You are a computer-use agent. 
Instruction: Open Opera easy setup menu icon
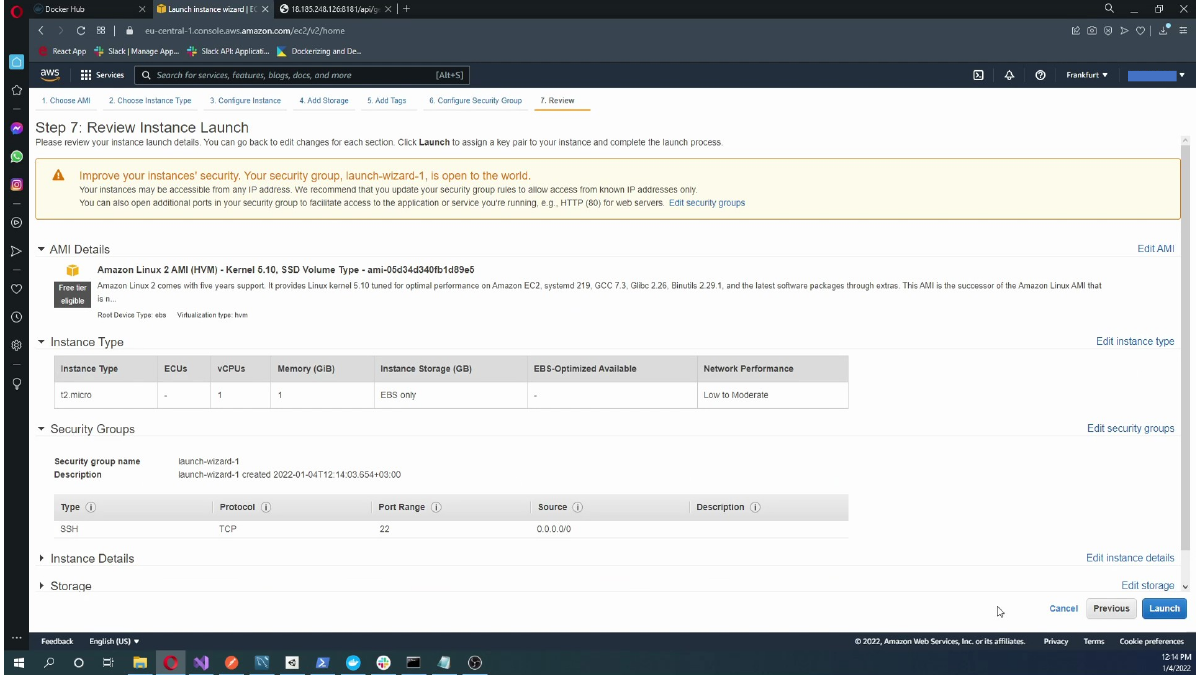1181,31
